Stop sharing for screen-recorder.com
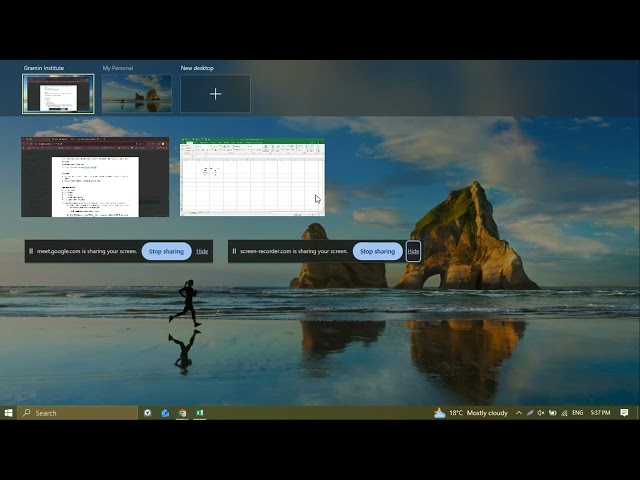640x480 pixels. click(378, 251)
